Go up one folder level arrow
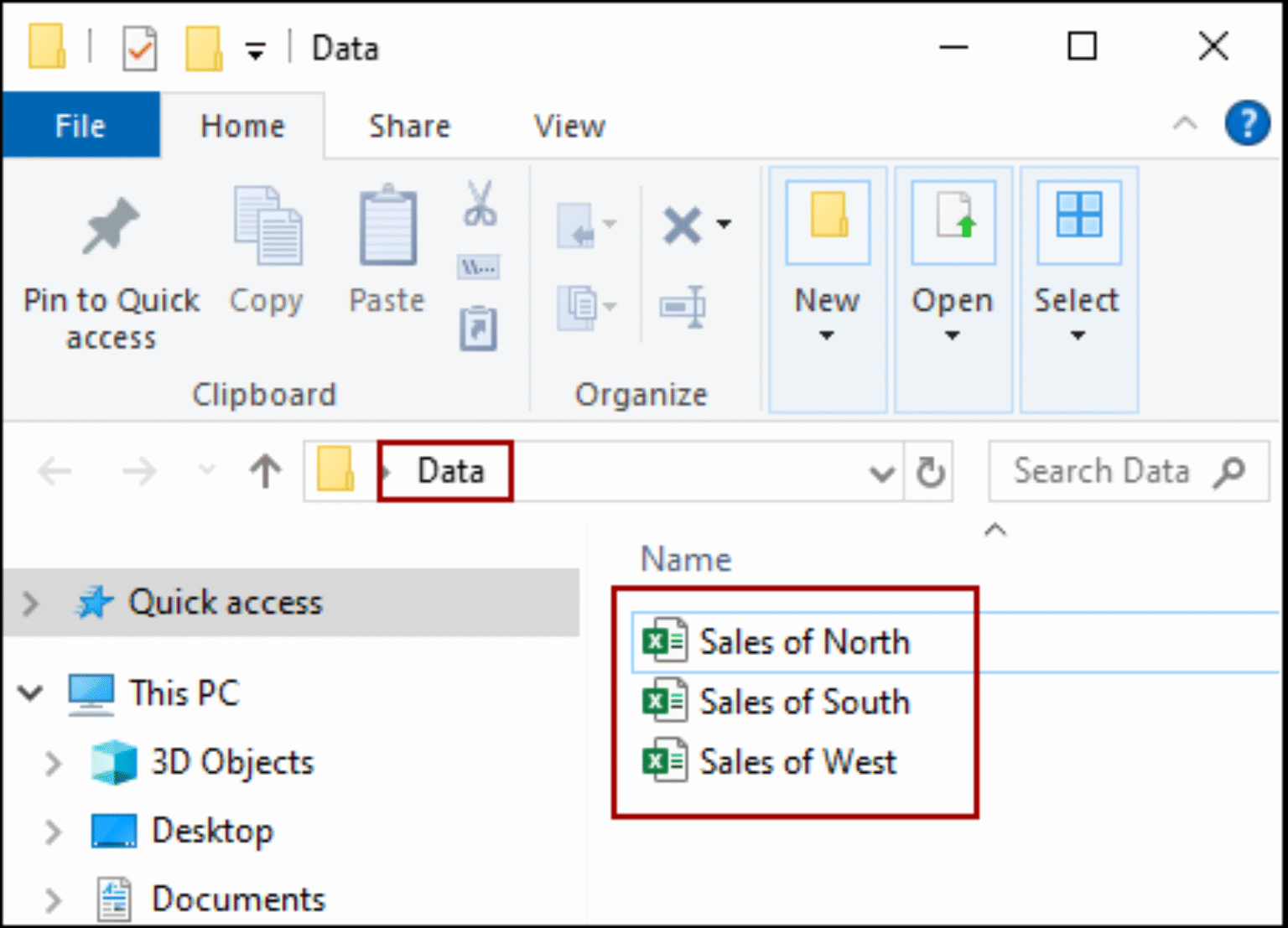The width and height of the screenshot is (1288, 928). 266,471
